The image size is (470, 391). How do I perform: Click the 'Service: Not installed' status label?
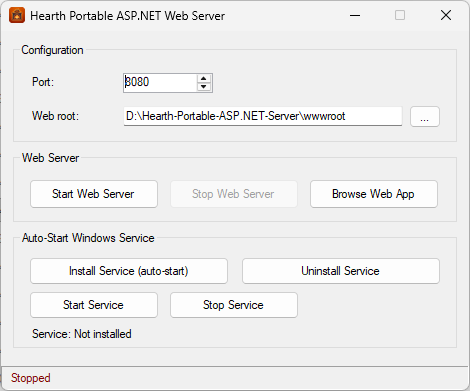82,334
